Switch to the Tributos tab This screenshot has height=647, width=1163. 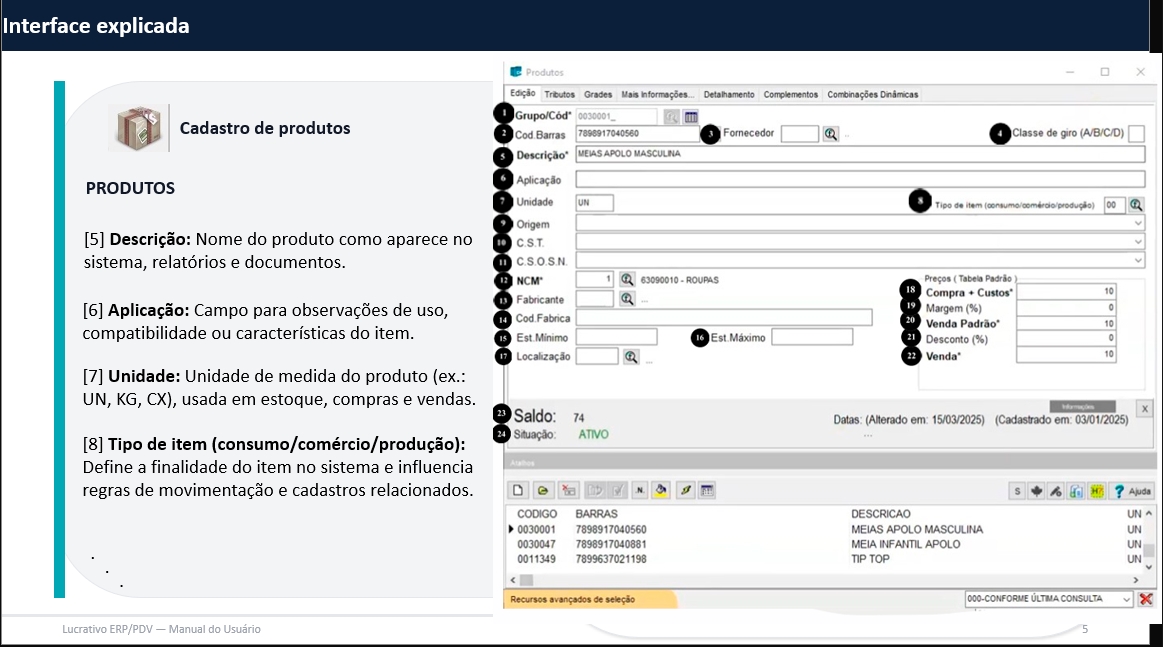click(560, 95)
